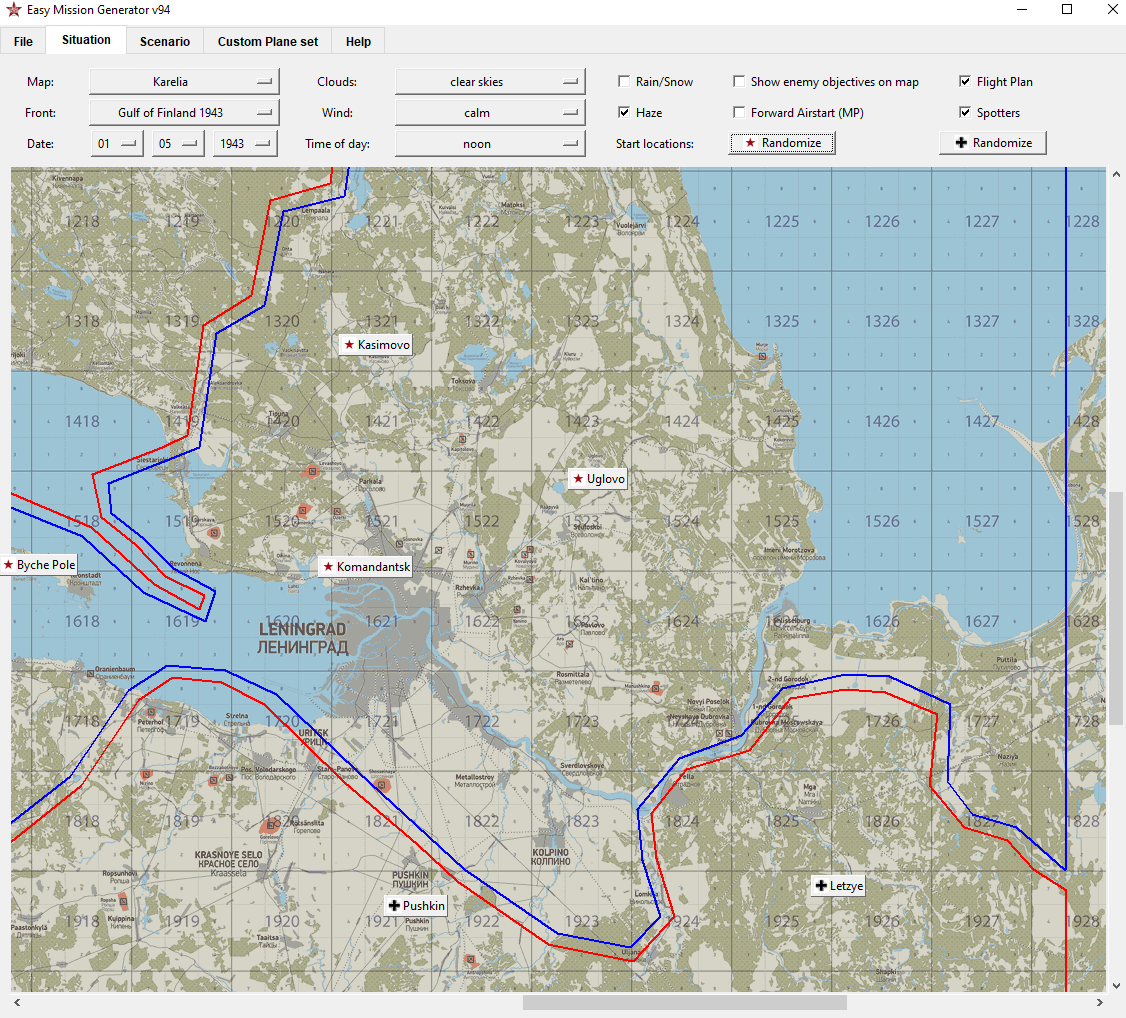Disable the Haze checkbox
Viewport: 1126px width, 1018px height.
(625, 113)
